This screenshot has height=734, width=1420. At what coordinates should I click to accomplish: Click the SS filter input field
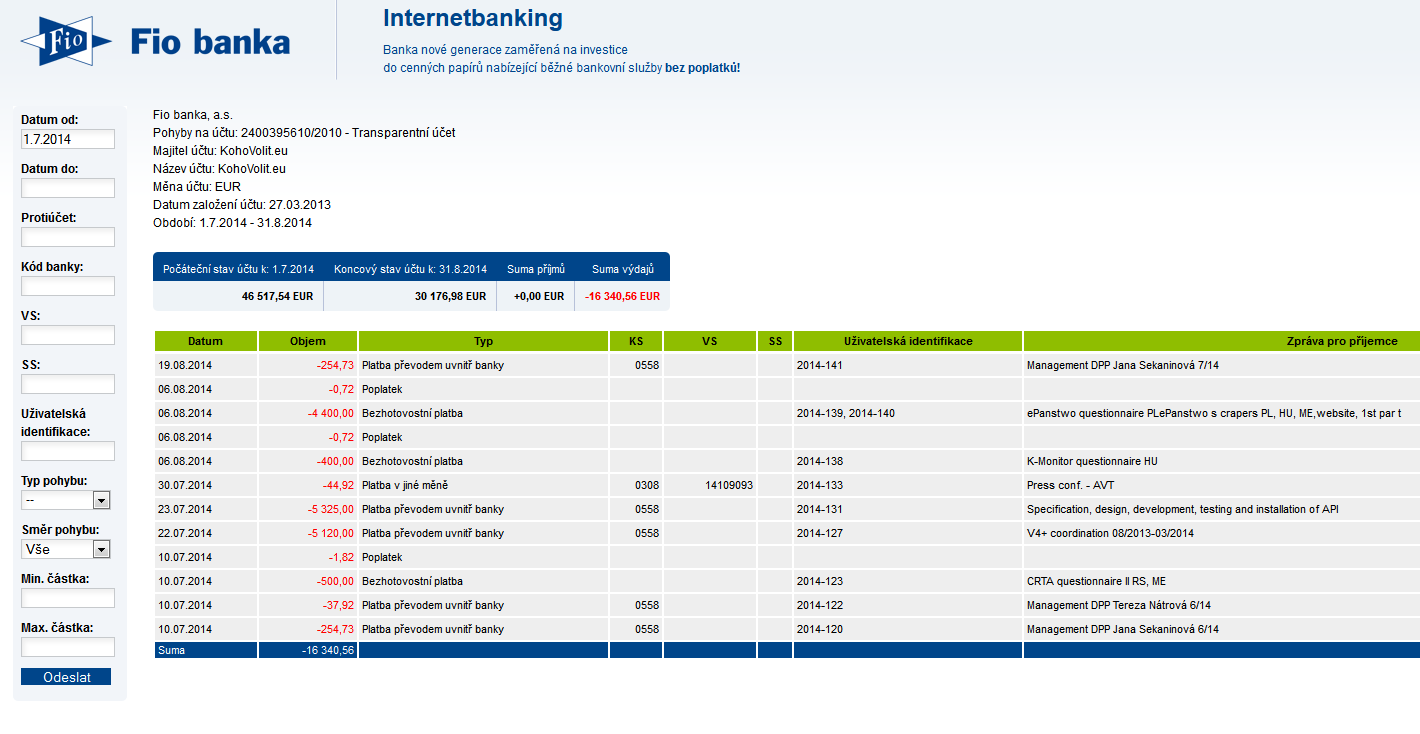[x=68, y=384]
